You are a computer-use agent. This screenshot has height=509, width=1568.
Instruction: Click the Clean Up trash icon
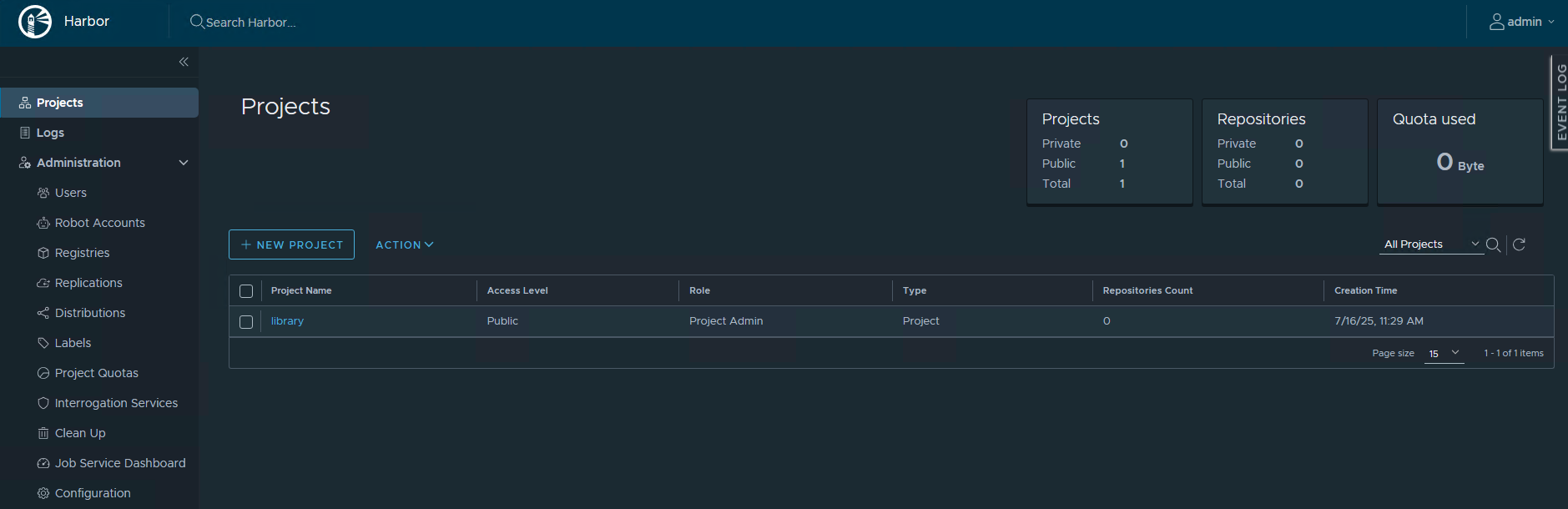[x=43, y=433]
